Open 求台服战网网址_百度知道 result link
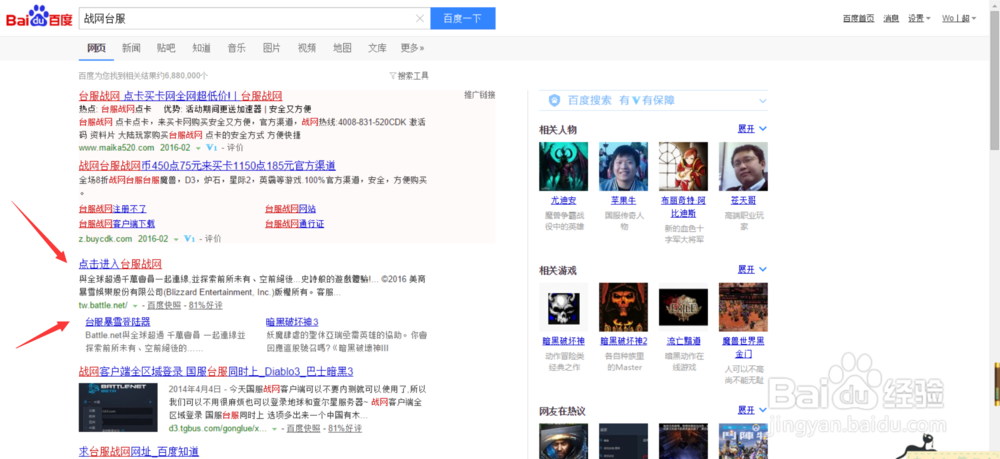 tap(138, 452)
